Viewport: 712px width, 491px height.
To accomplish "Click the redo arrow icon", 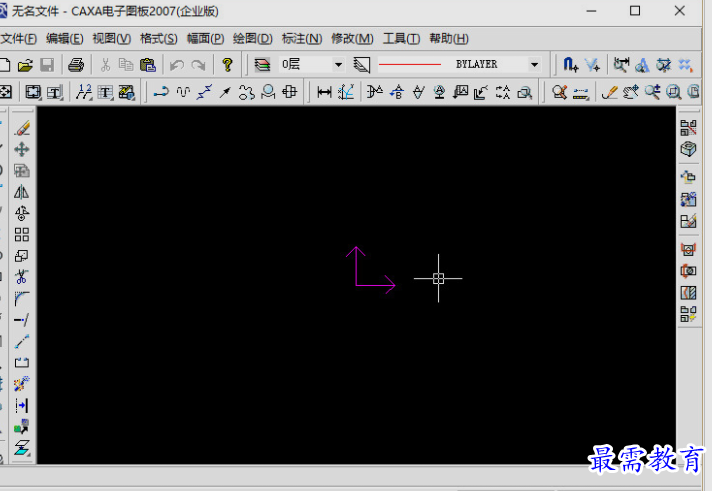I will [x=198, y=65].
